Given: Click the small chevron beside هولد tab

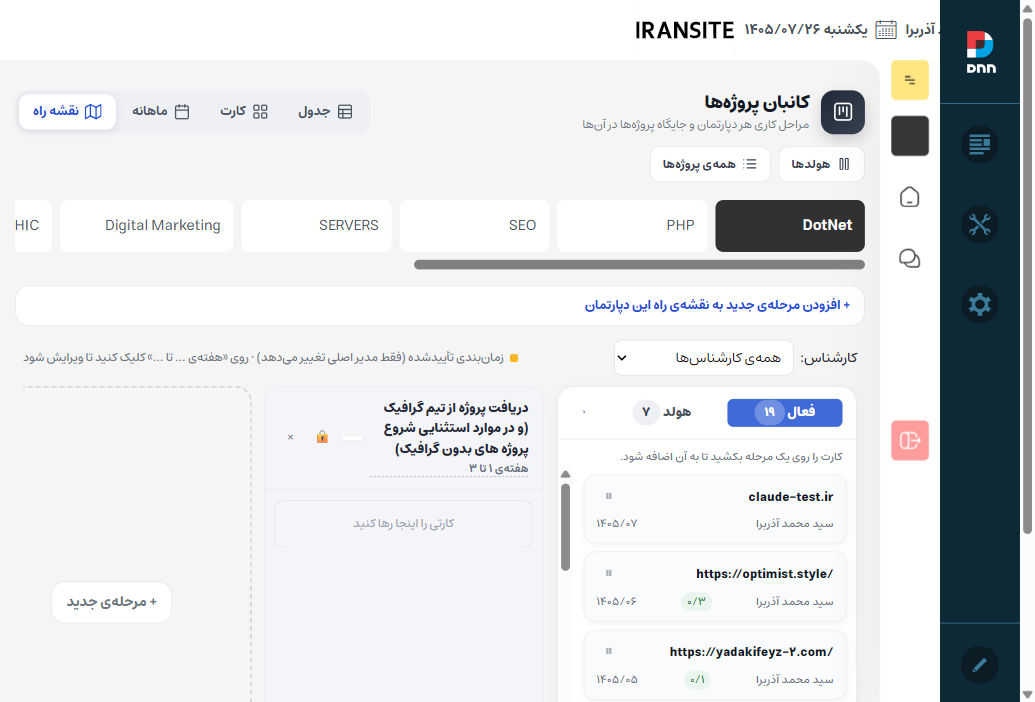Looking at the screenshot, I should (584, 412).
